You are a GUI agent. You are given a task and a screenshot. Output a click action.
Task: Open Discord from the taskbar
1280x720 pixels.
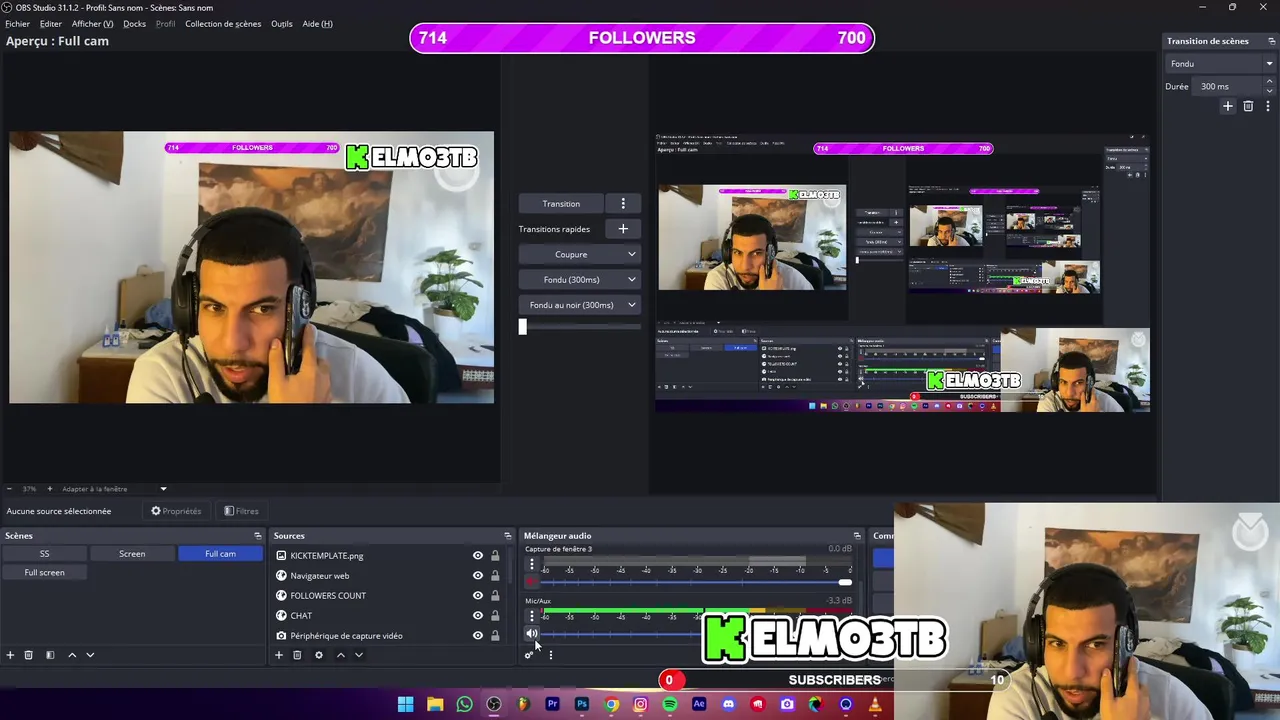click(729, 704)
